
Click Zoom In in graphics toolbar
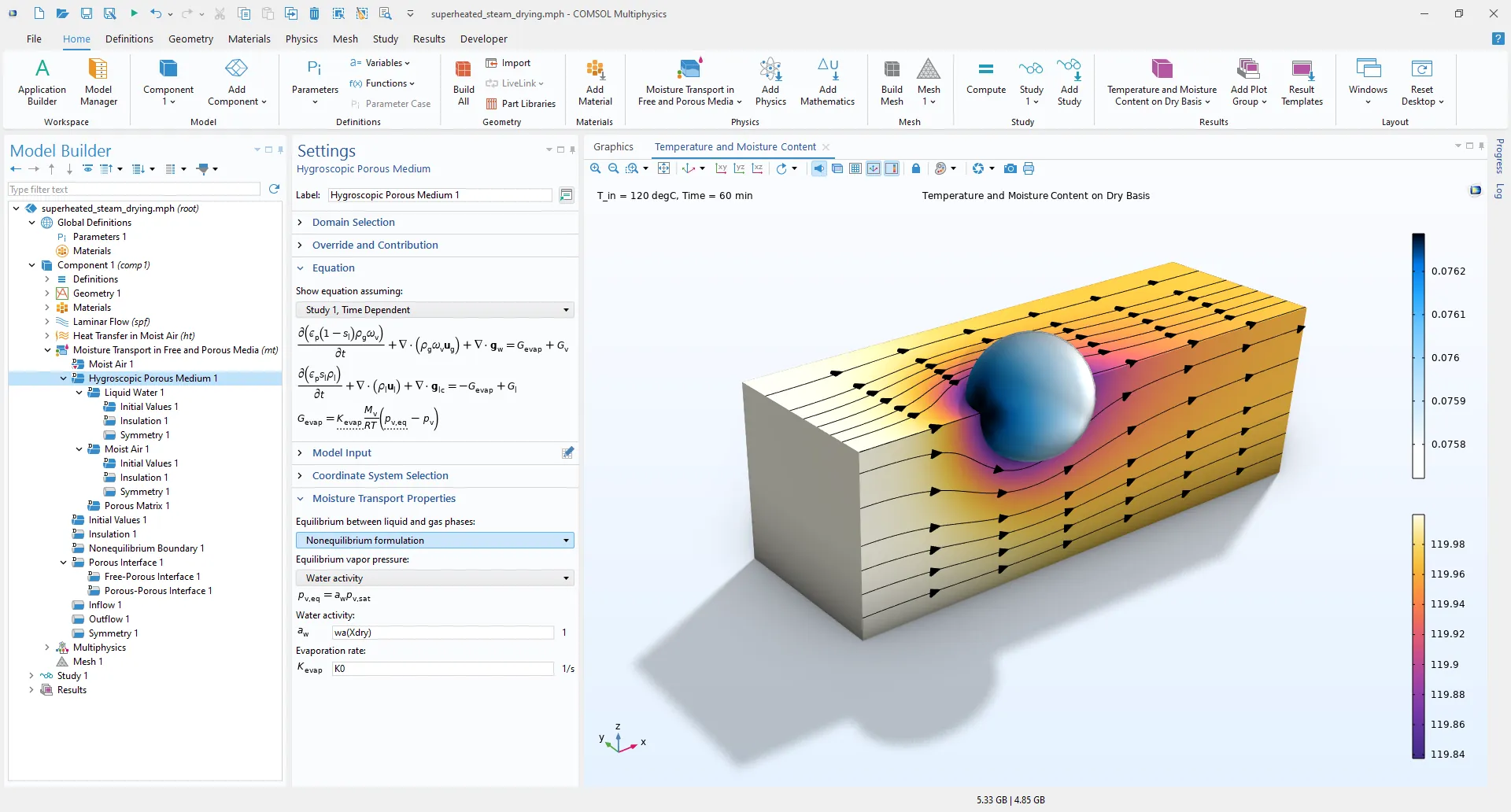[x=596, y=168]
